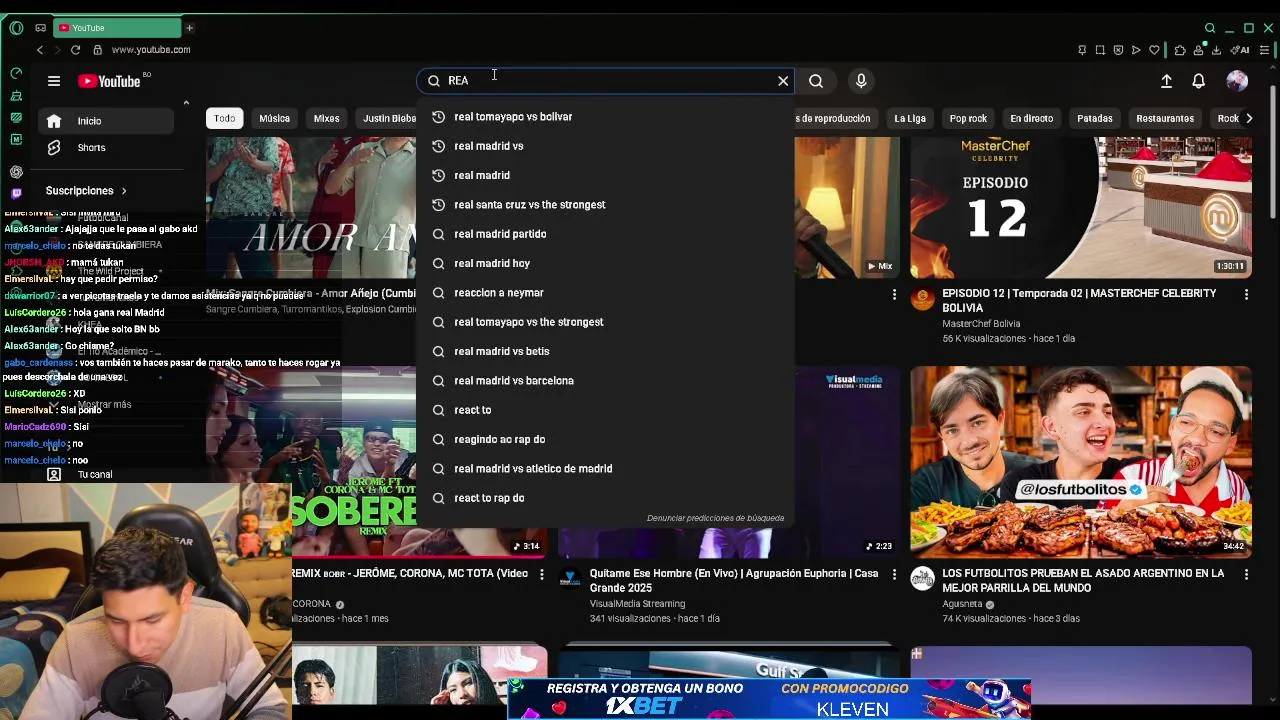Clear the search box with the X
Viewport: 1280px width, 720px height.
tap(783, 81)
